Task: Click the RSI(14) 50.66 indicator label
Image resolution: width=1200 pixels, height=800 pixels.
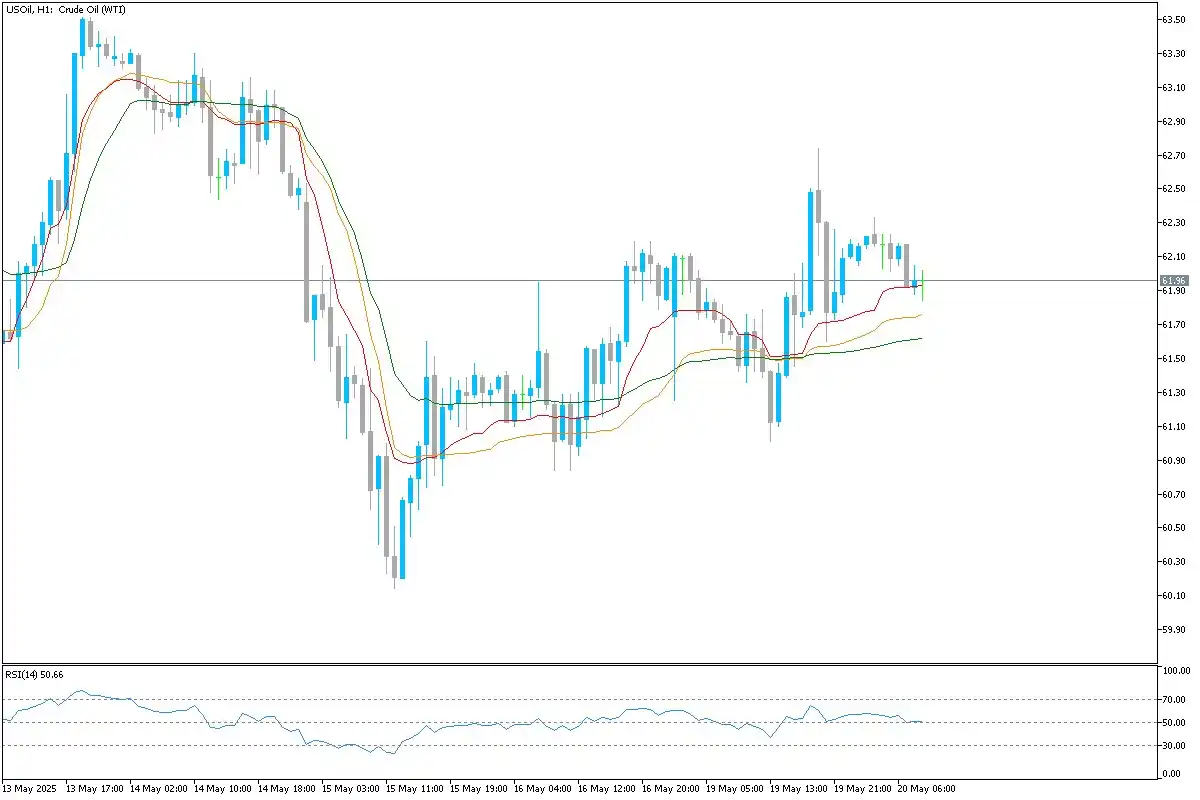Action: pyautogui.click(x=35, y=675)
